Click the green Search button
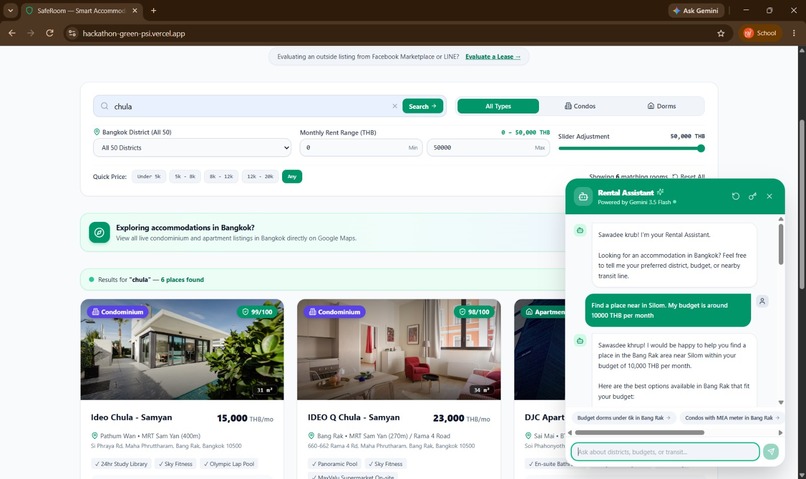The image size is (806, 479). pyautogui.click(x=423, y=106)
